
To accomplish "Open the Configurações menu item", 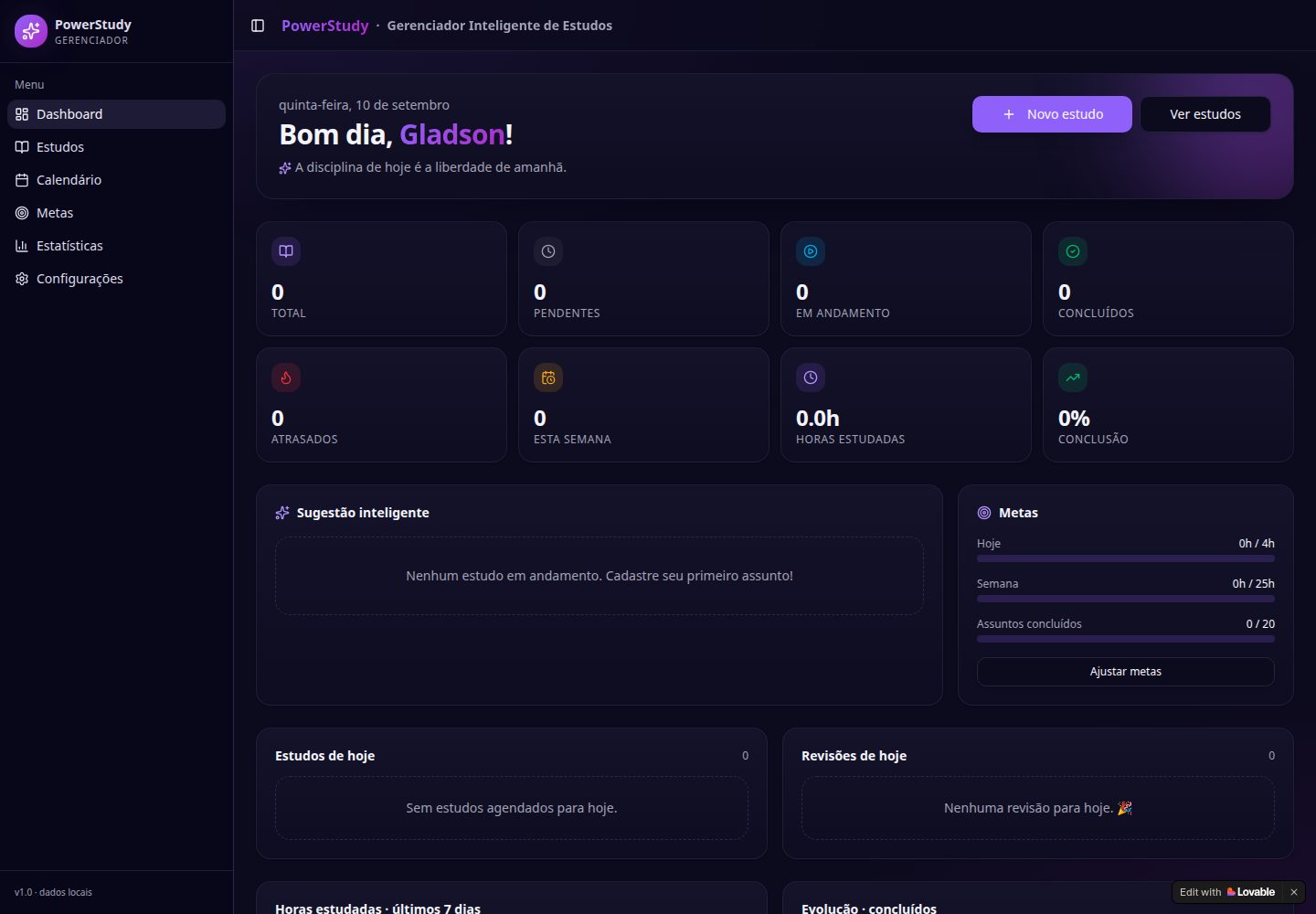I will (x=116, y=279).
